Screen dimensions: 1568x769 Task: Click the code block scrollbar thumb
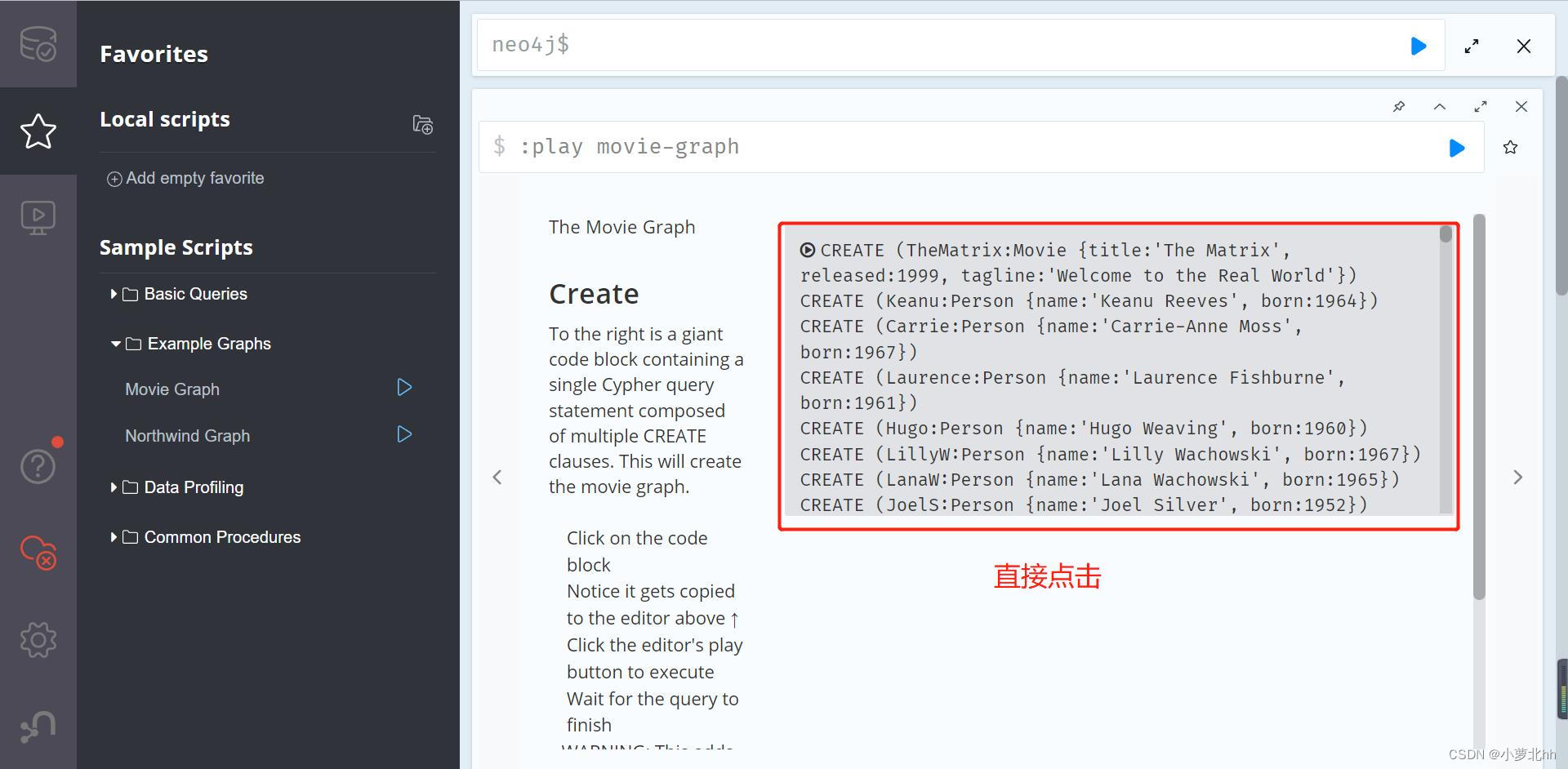point(1445,234)
